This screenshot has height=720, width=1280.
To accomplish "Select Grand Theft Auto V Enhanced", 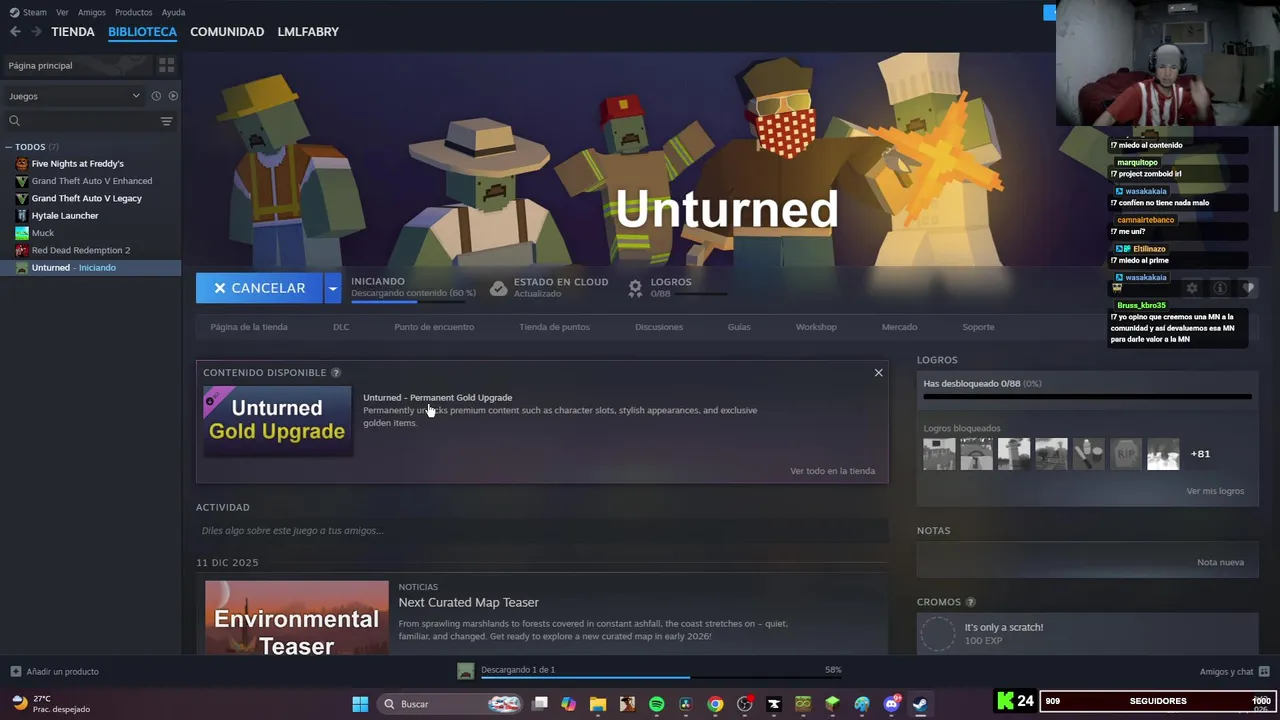I will click(91, 181).
